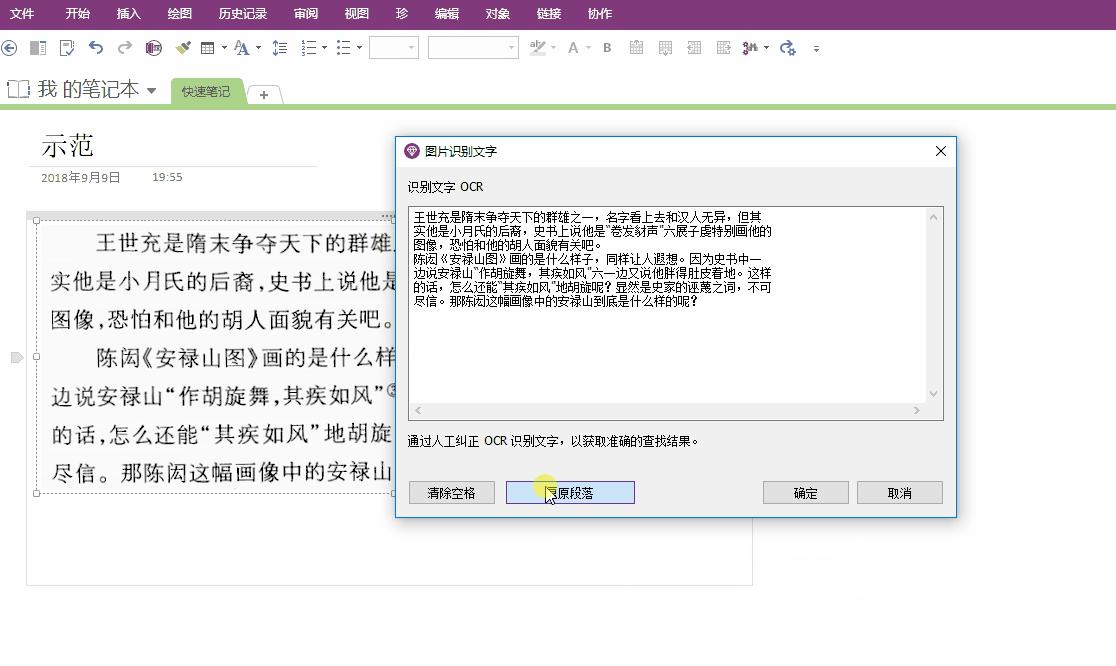Screen dimensions: 1116x666
Task: Switch to the 历史记录 ribbon tab
Action: click(243, 14)
